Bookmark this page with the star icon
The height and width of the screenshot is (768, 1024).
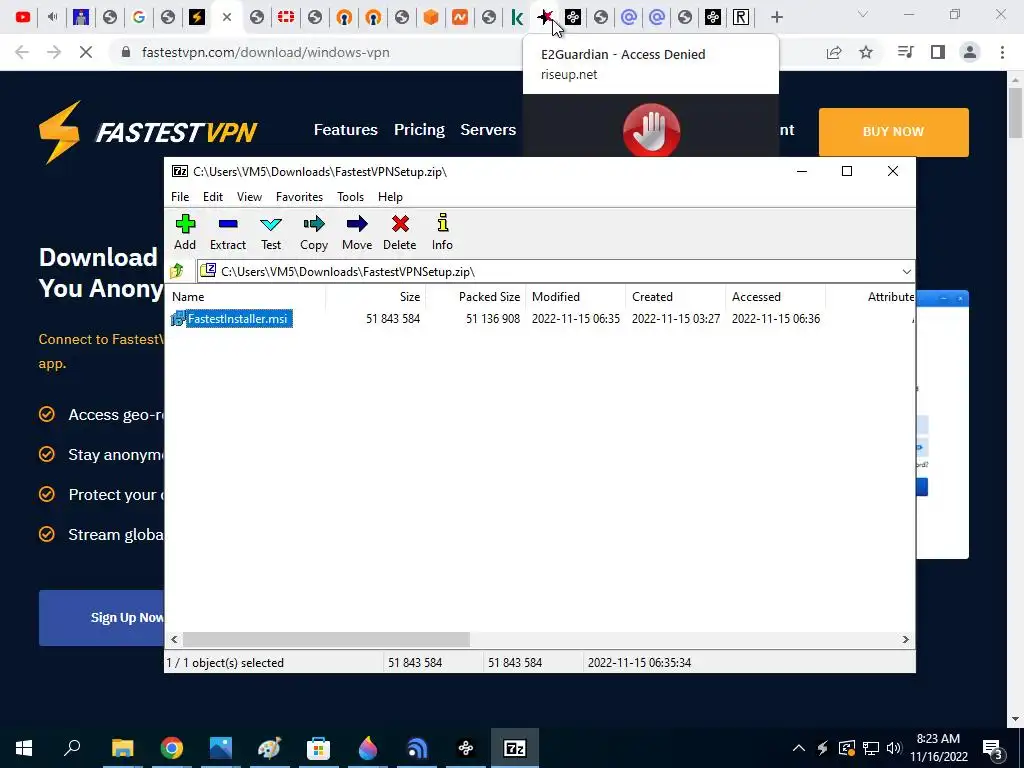pos(866,52)
